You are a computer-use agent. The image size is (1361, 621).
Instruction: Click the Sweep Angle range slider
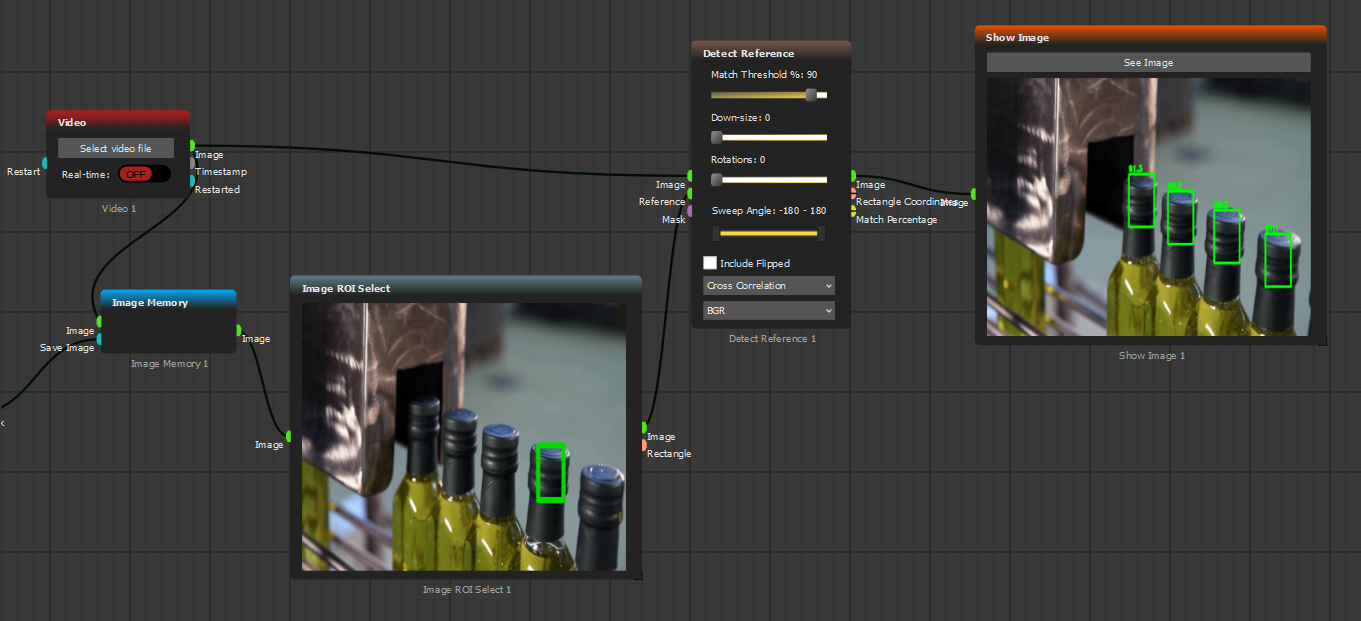[769, 233]
